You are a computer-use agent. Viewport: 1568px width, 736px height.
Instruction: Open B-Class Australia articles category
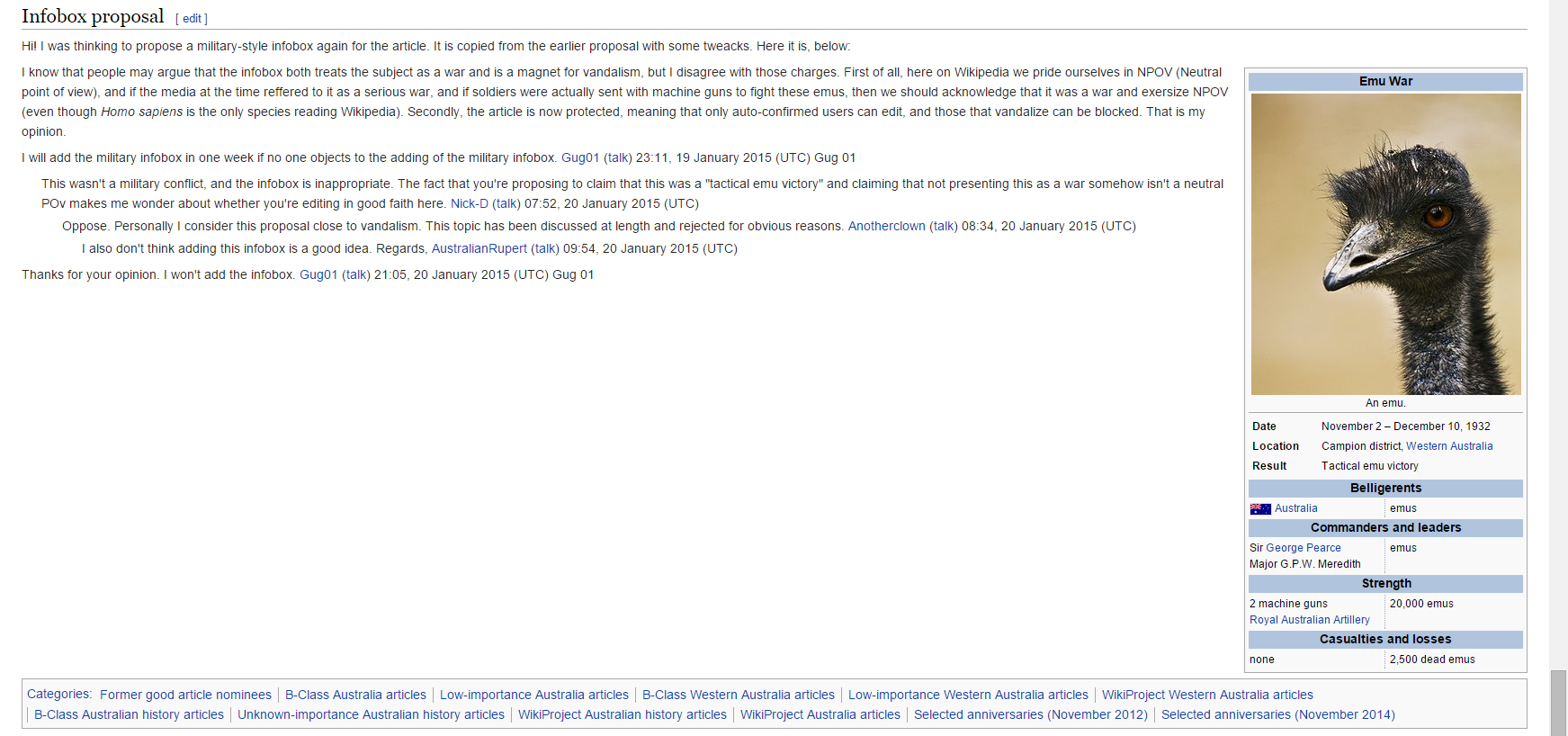(x=355, y=695)
